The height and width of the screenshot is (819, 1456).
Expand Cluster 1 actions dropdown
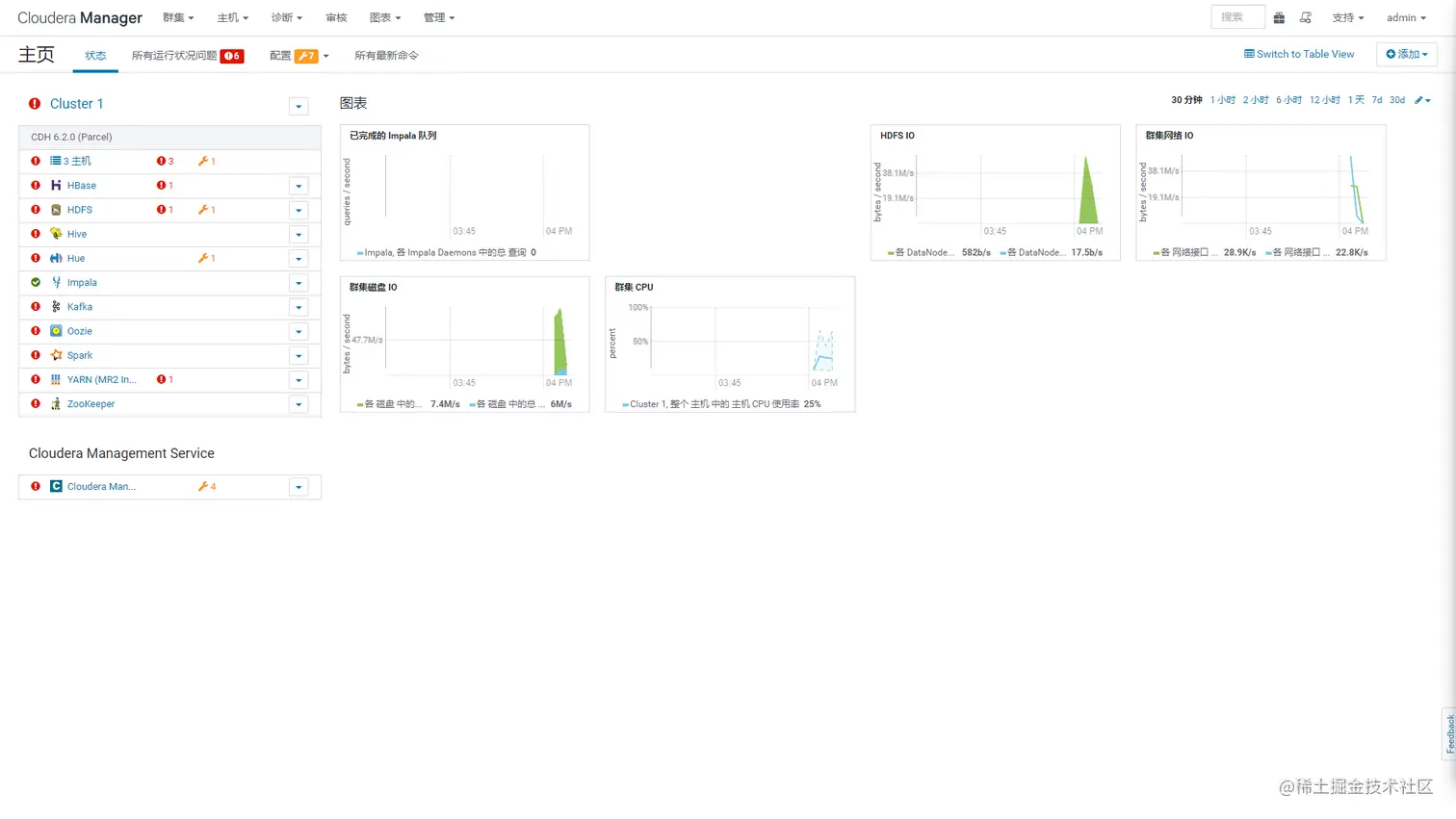click(299, 106)
